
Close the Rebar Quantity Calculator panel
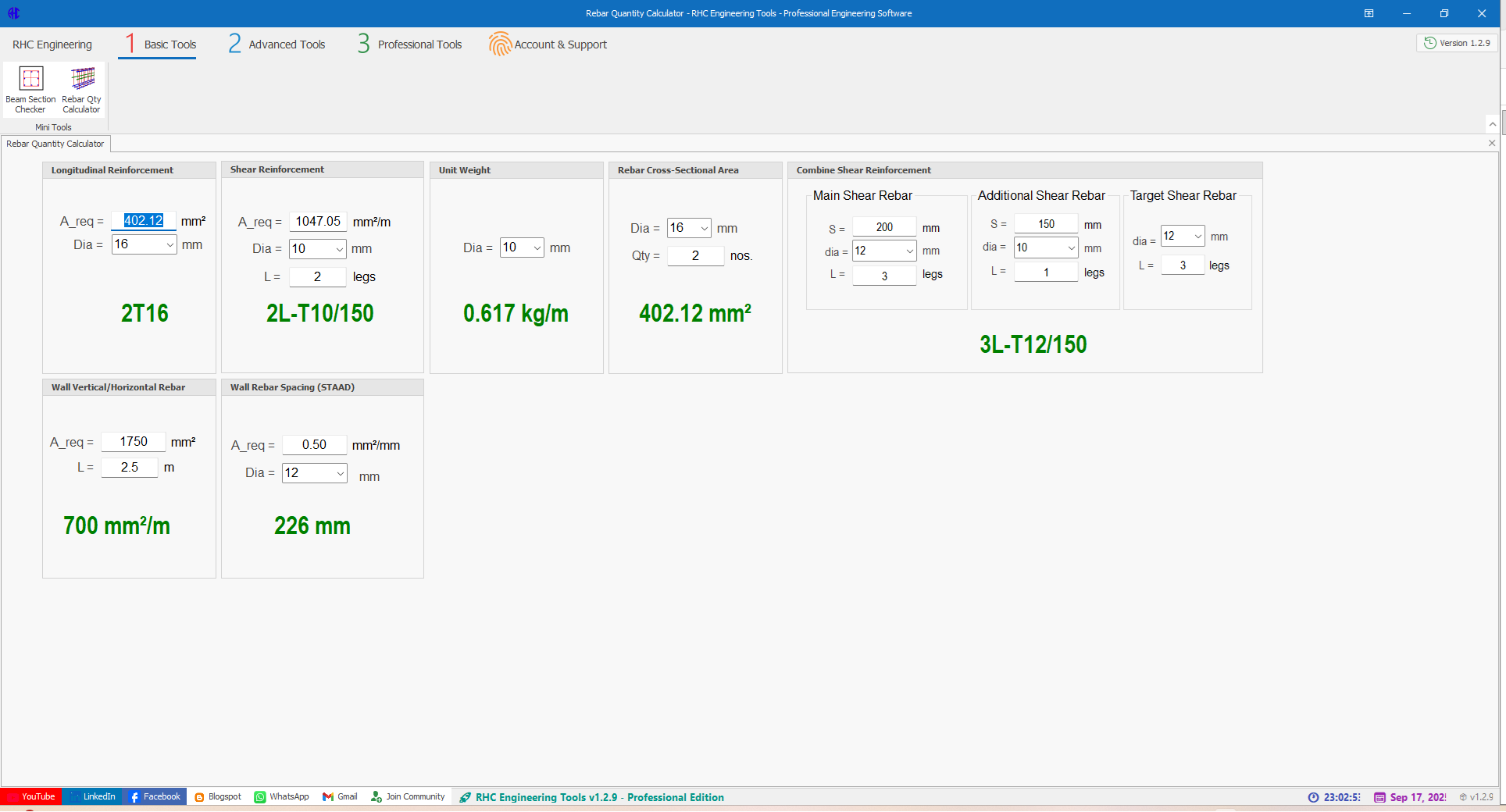pos(1491,143)
